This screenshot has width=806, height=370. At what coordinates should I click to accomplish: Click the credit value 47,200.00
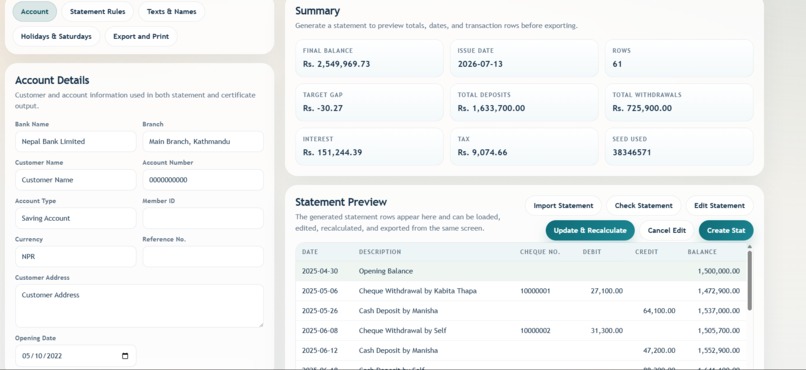(x=659, y=350)
